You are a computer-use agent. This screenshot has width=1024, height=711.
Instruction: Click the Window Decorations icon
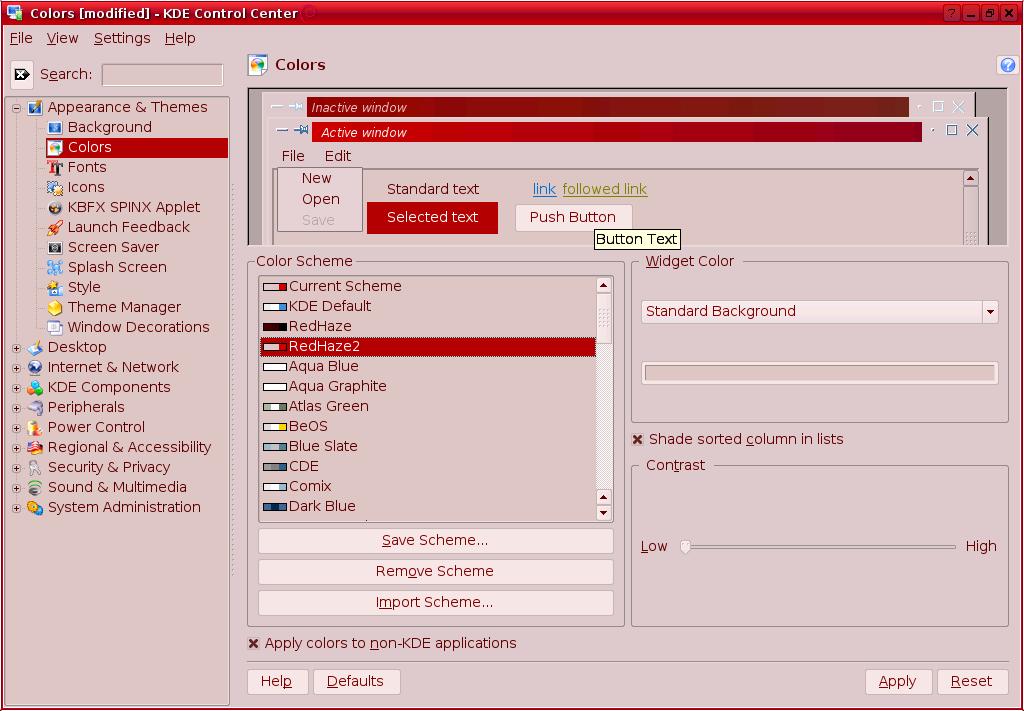point(55,328)
